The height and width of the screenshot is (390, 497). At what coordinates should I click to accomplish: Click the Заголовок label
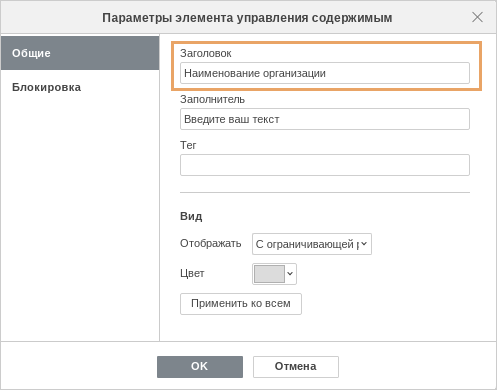[x=206, y=53]
